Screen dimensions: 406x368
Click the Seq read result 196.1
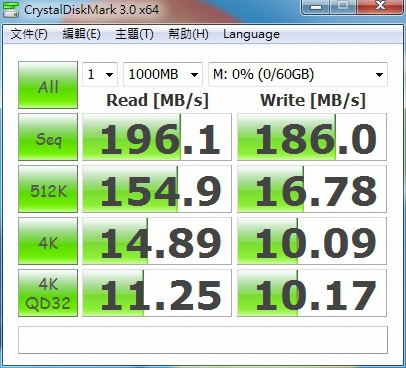coord(157,137)
